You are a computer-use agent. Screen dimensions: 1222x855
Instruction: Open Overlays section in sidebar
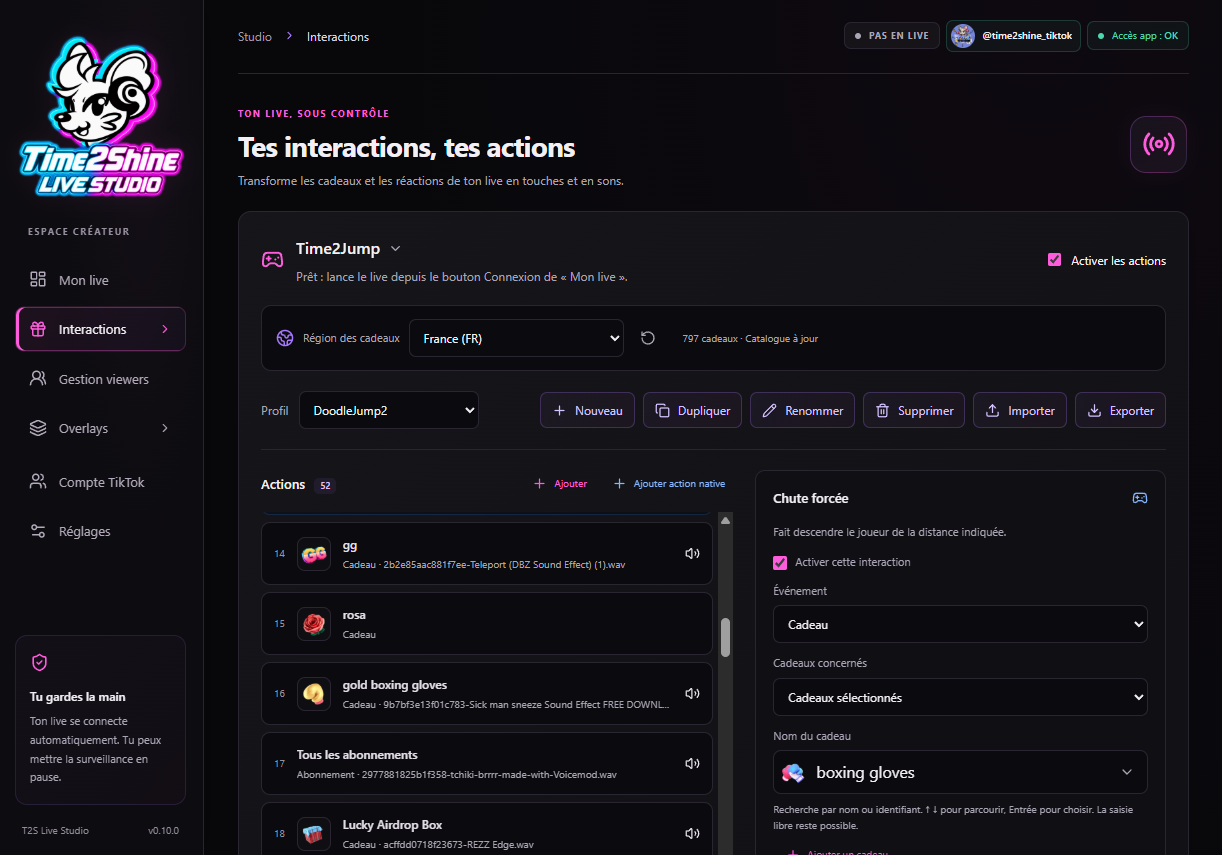coord(101,428)
